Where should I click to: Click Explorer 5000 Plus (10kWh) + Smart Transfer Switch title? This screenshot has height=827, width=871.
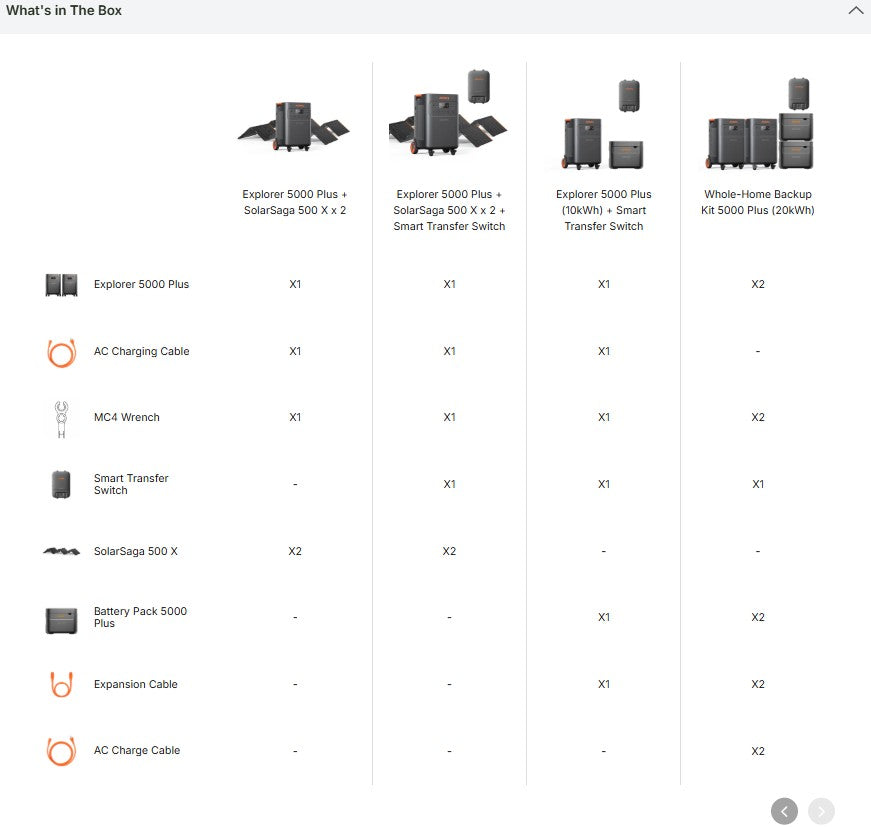point(603,210)
